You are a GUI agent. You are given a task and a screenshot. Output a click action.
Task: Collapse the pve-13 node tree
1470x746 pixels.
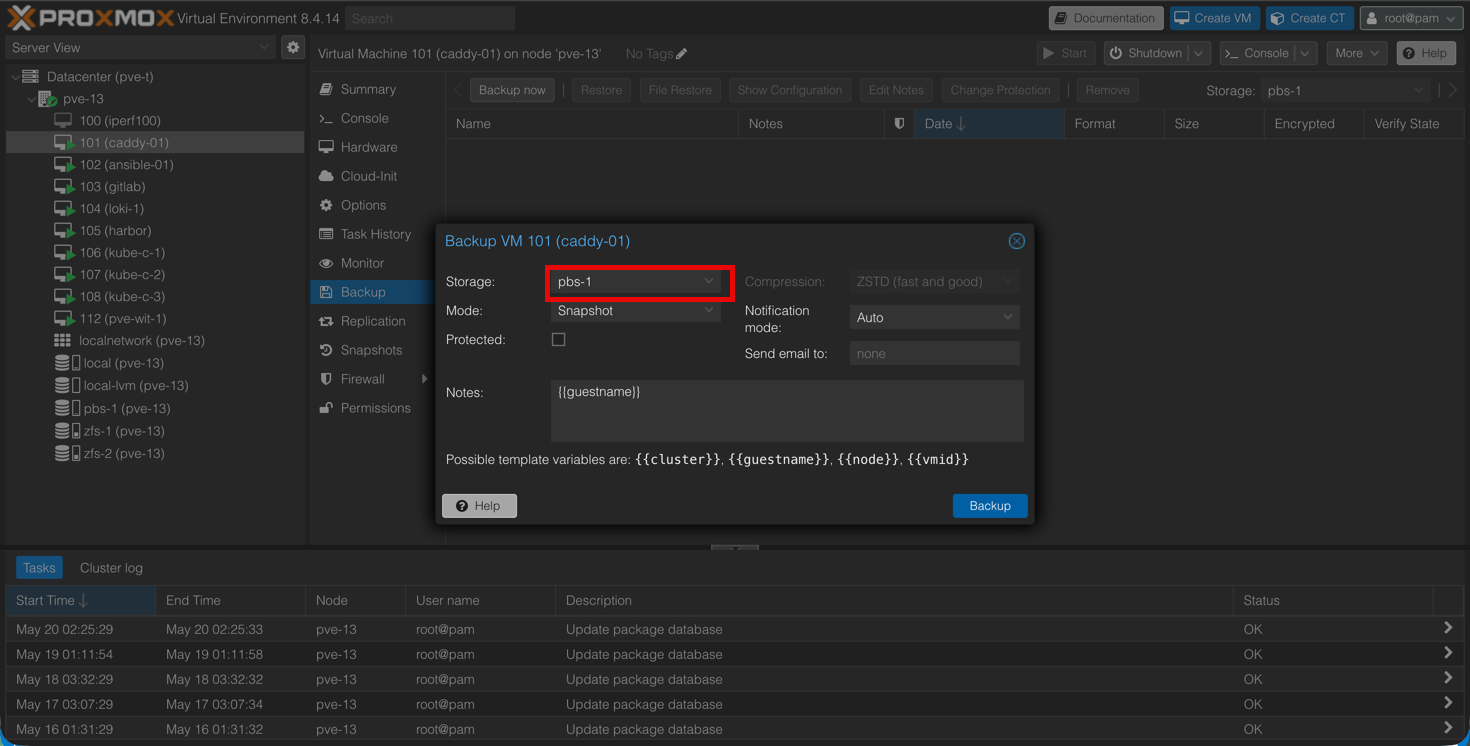(x=30, y=99)
